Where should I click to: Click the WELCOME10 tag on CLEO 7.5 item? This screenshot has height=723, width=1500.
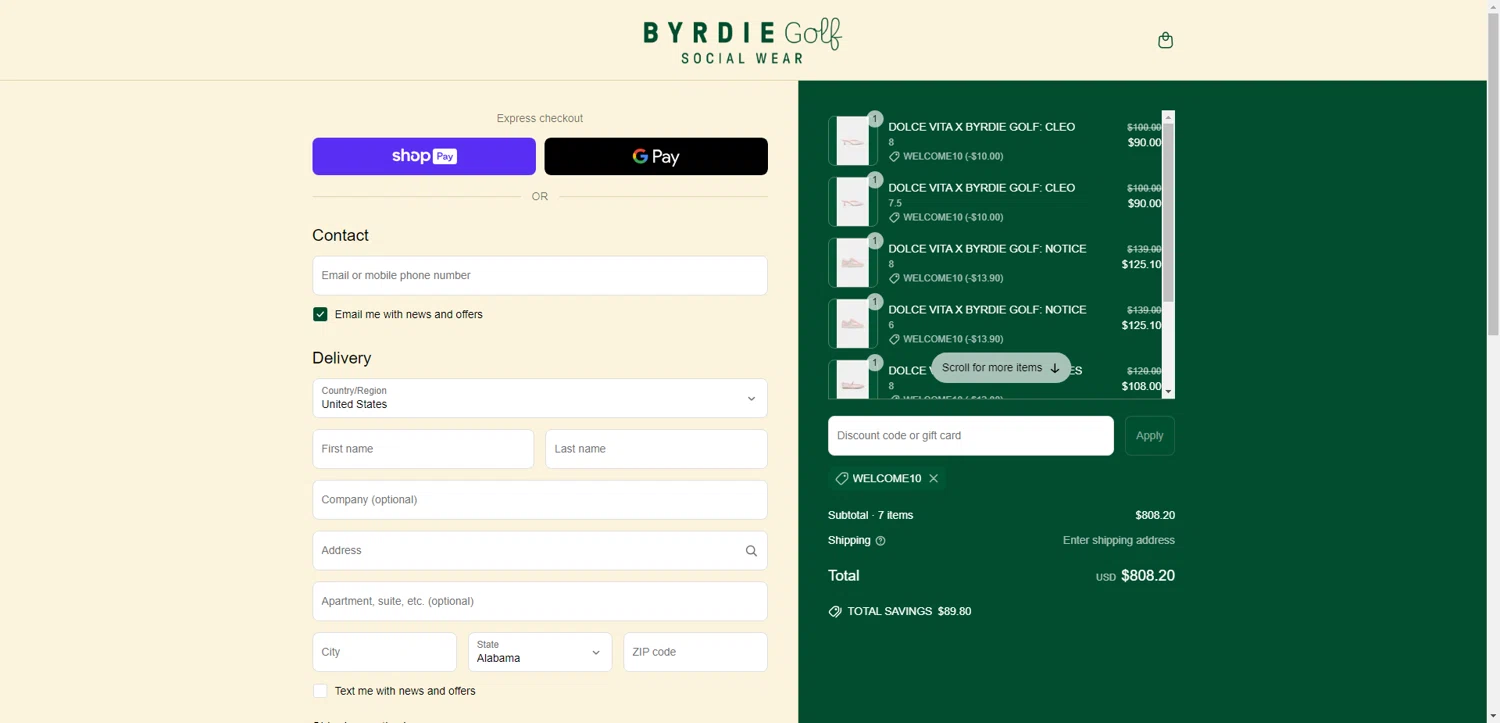click(x=946, y=218)
